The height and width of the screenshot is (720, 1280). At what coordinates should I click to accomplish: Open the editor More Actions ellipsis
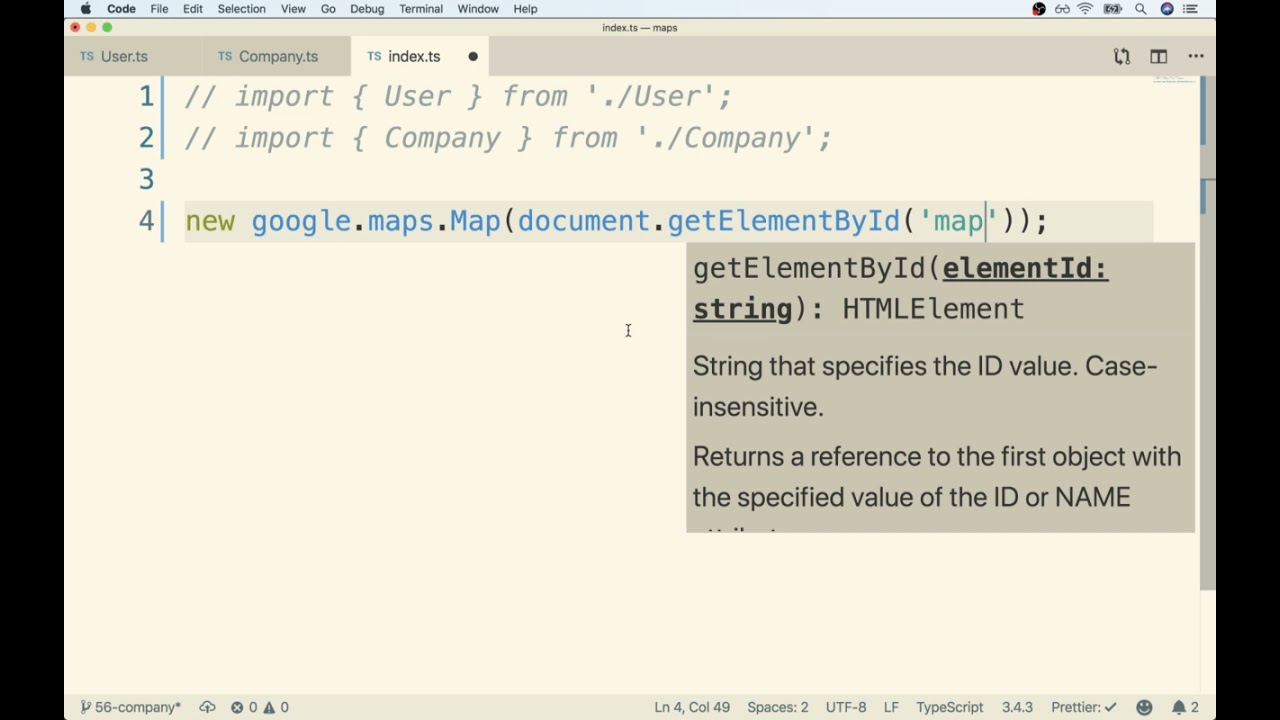click(1195, 57)
